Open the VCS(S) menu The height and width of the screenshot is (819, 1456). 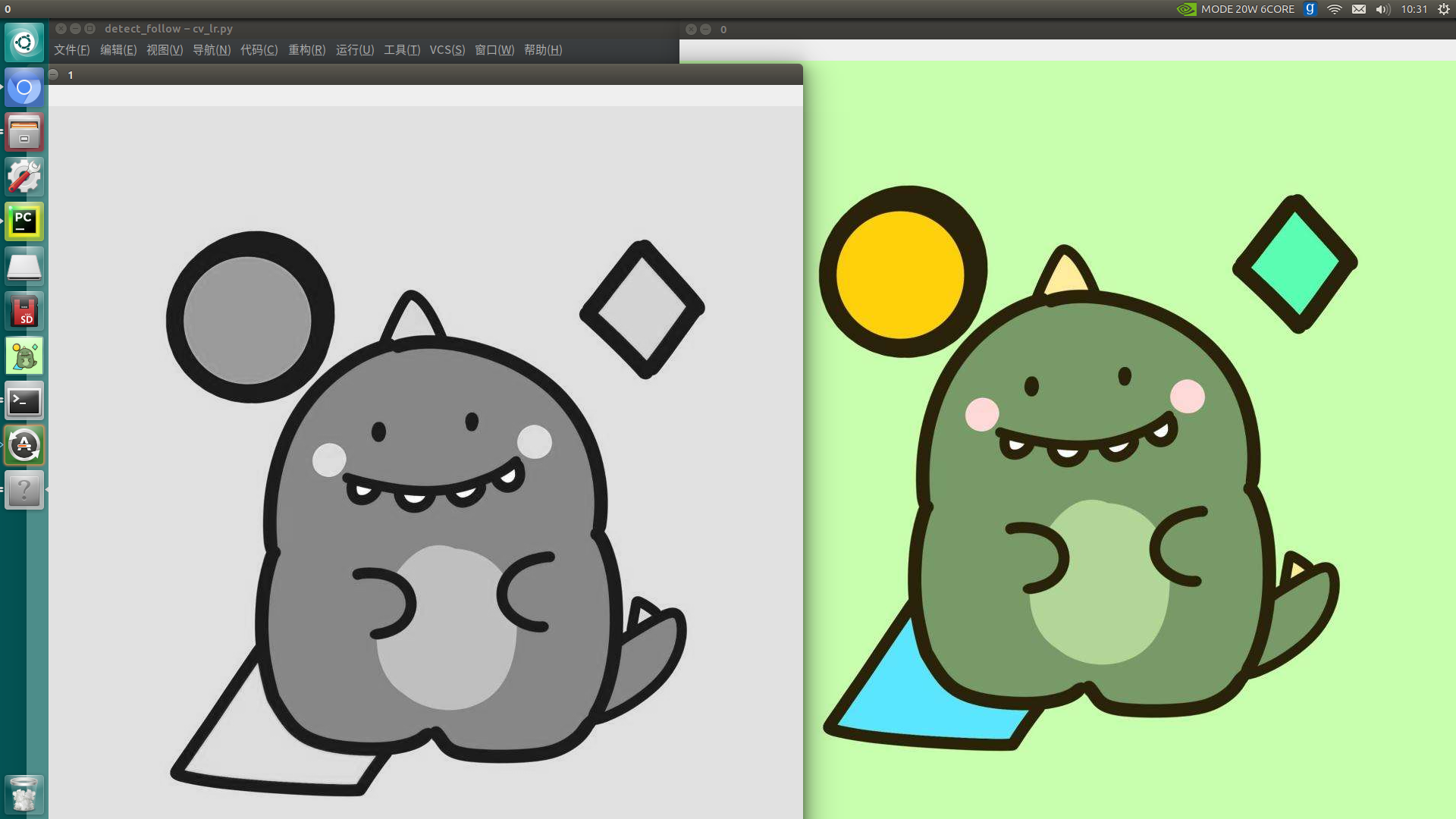pos(447,50)
